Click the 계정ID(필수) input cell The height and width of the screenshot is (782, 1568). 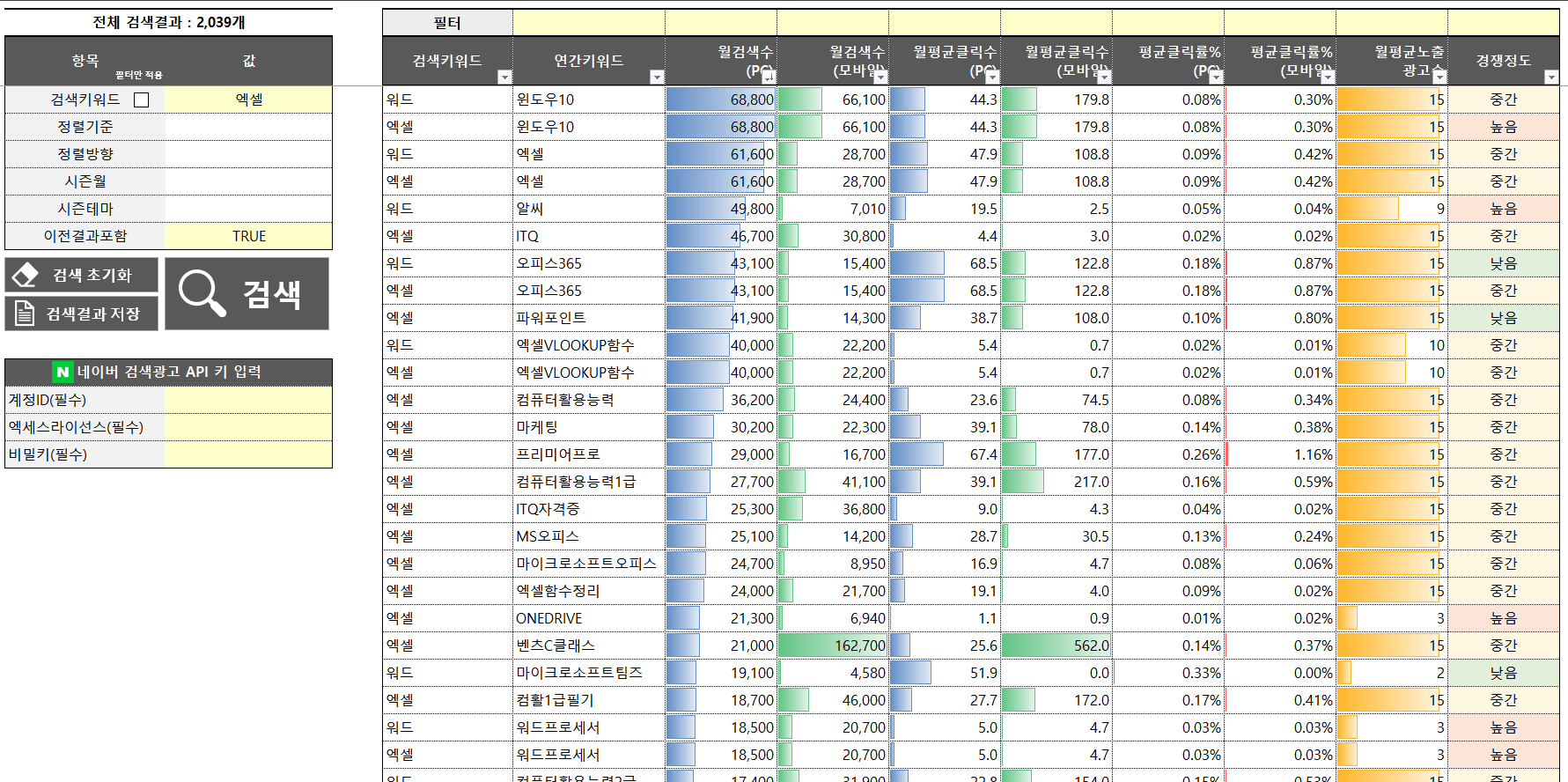[249, 400]
